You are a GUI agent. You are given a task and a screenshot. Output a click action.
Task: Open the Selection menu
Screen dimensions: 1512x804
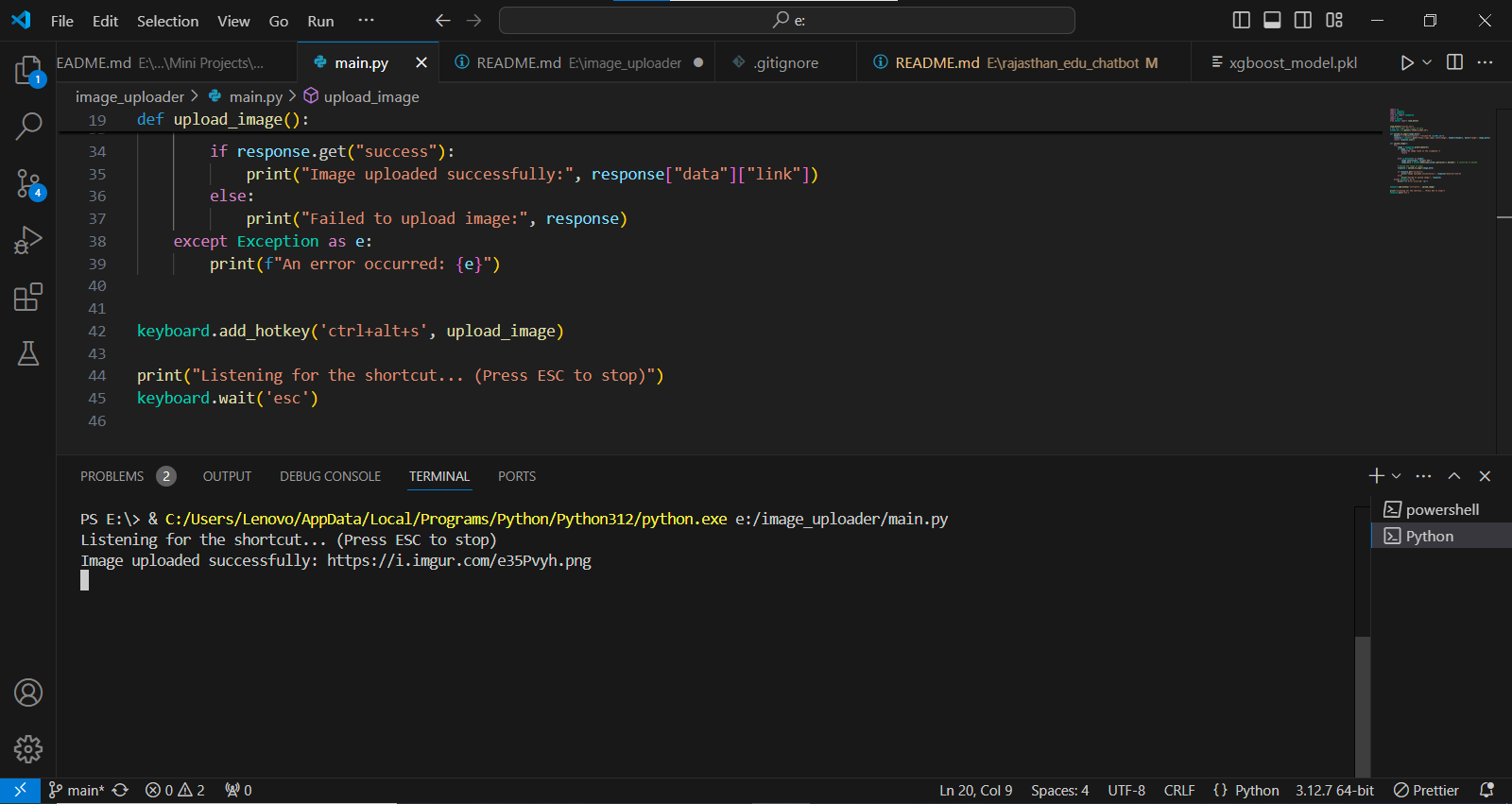pyautogui.click(x=167, y=21)
